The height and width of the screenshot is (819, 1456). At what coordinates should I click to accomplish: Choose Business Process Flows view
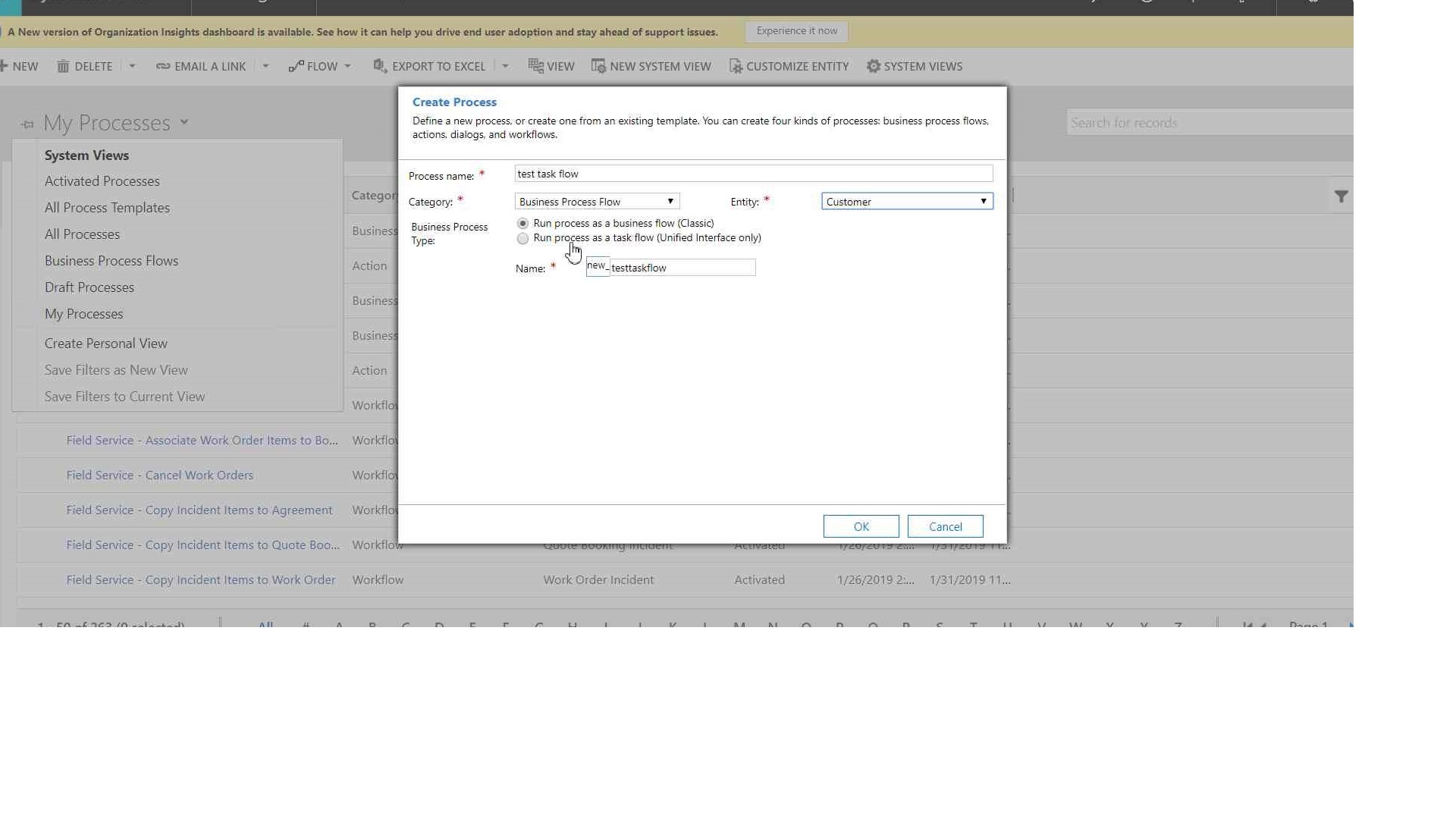coord(111,261)
